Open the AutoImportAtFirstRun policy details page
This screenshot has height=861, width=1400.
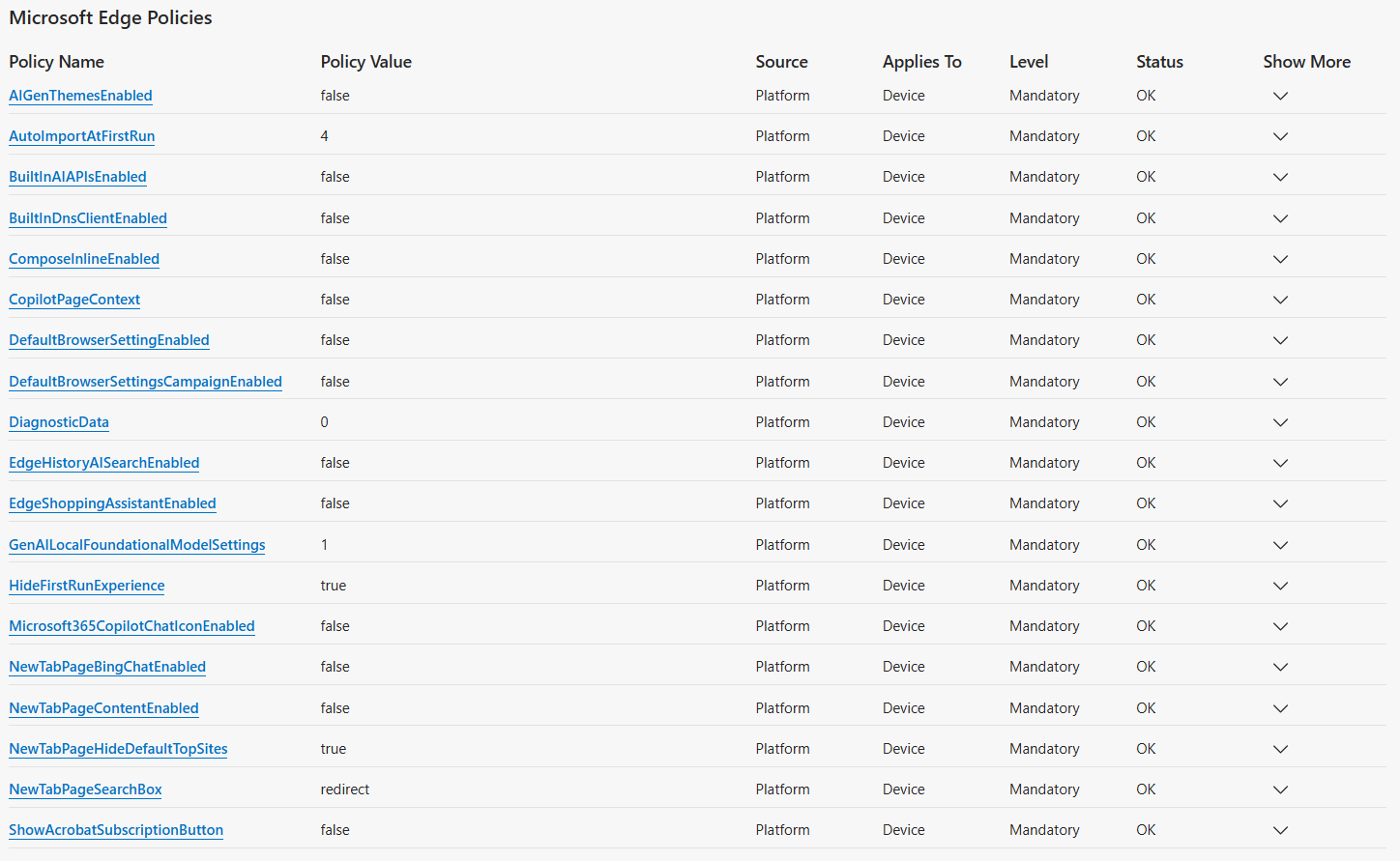(x=81, y=136)
